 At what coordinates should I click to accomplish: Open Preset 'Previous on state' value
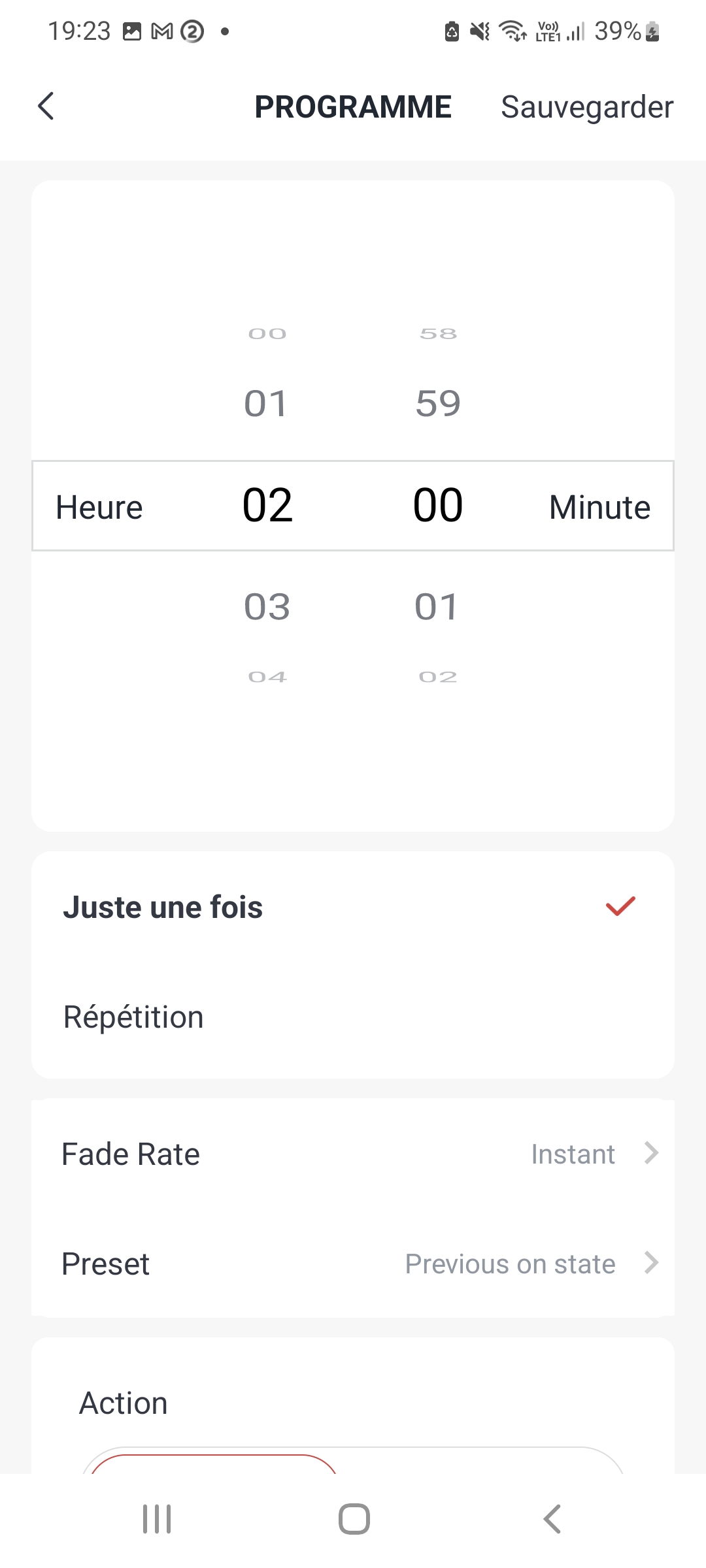pos(510,1264)
